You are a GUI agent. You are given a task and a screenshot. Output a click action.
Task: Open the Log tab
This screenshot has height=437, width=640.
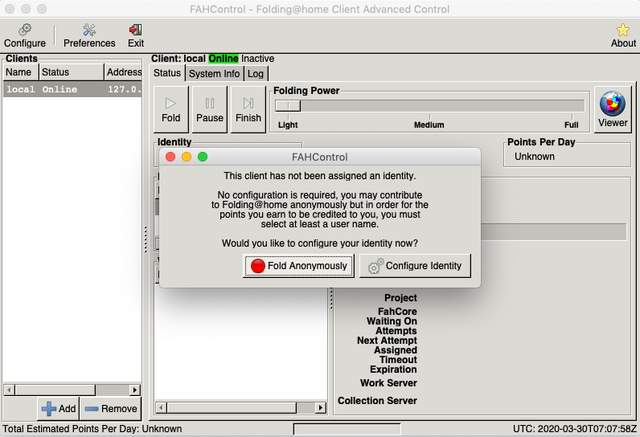point(256,73)
